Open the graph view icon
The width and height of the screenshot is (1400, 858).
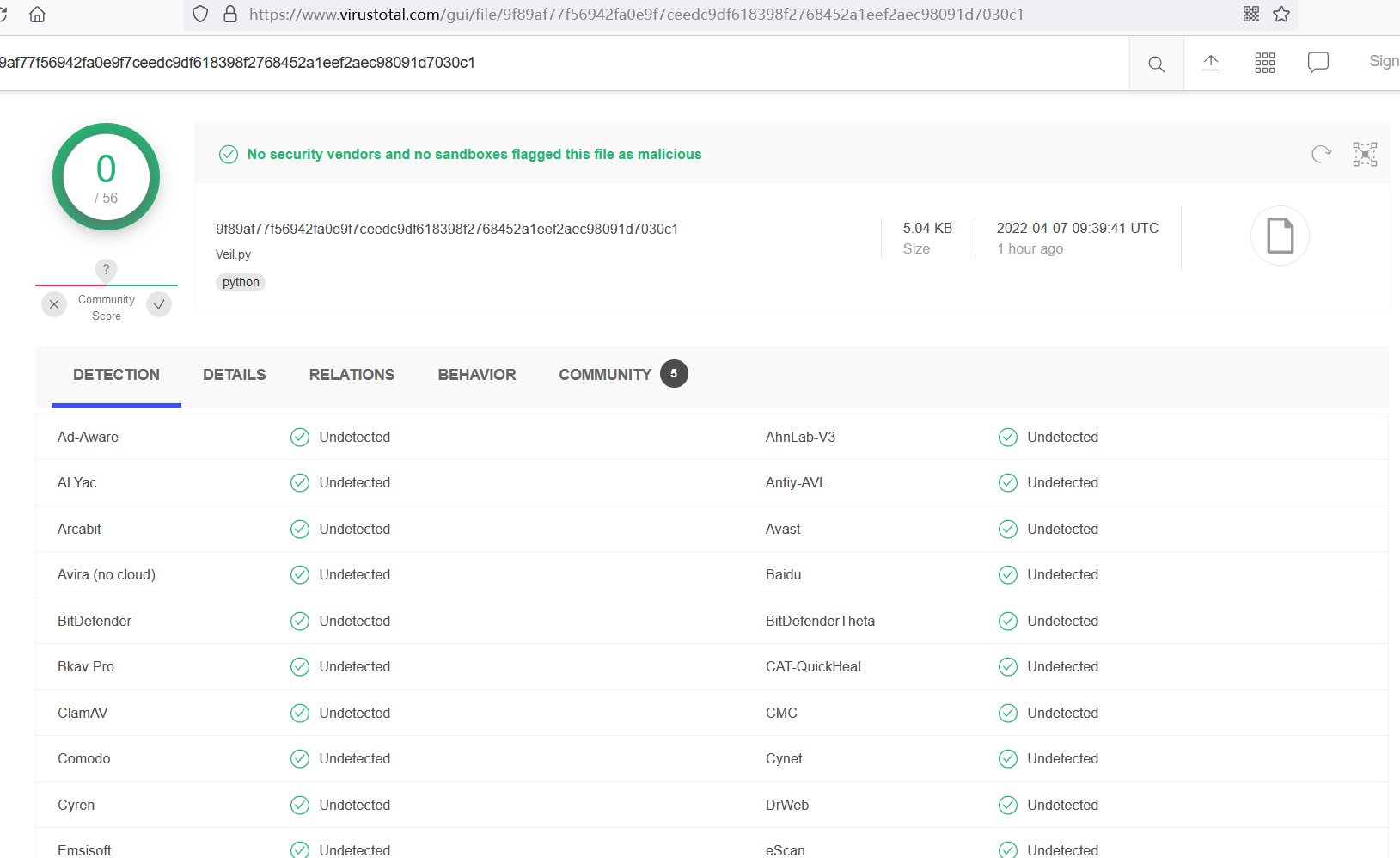(x=1365, y=154)
